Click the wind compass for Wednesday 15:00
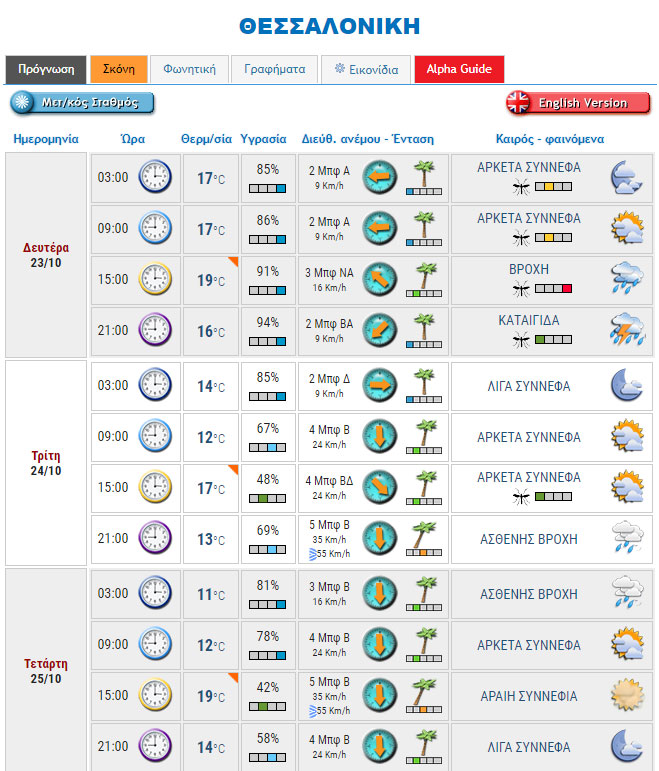 coord(379,695)
